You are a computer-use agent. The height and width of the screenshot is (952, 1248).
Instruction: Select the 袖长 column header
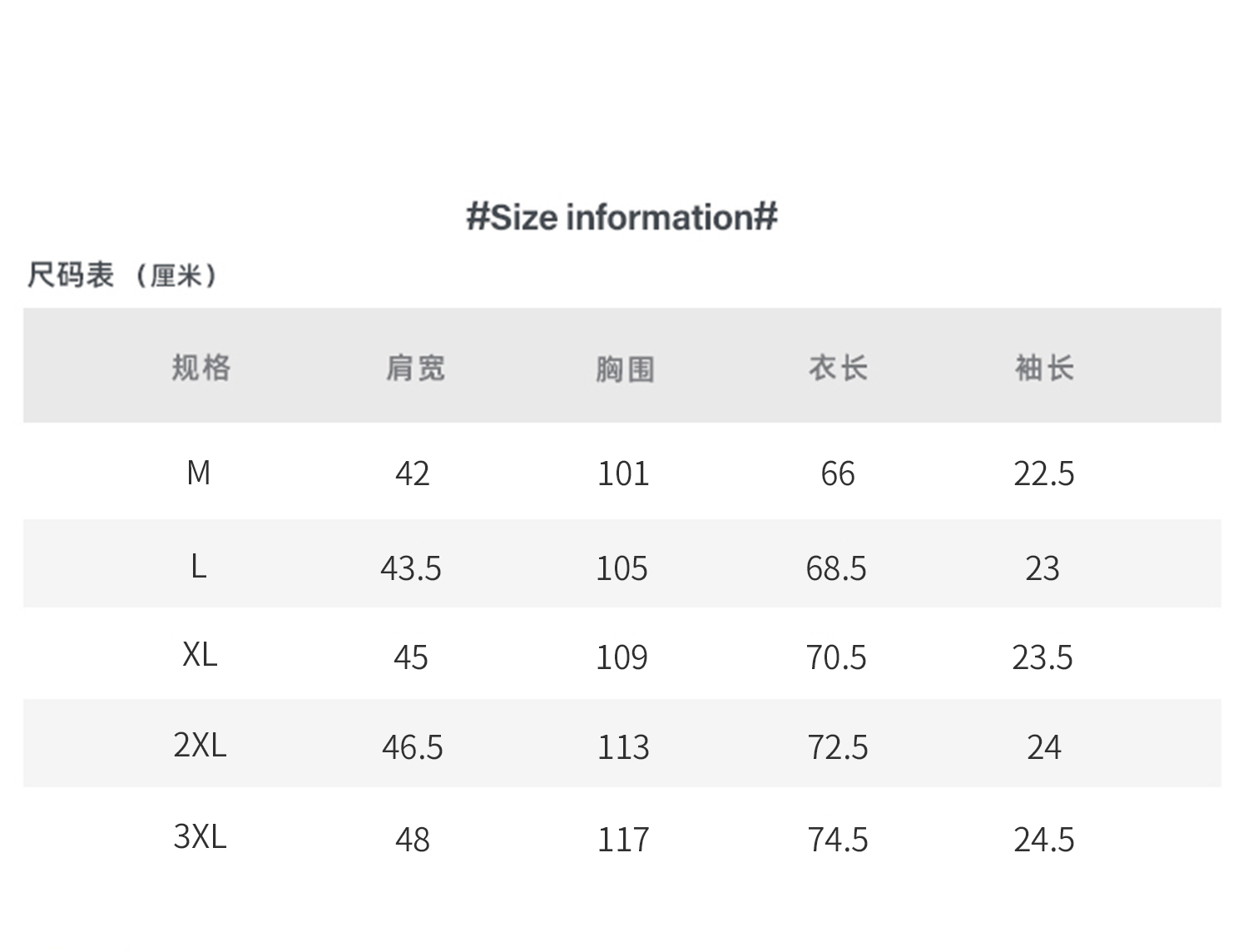tap(1044, 367)
